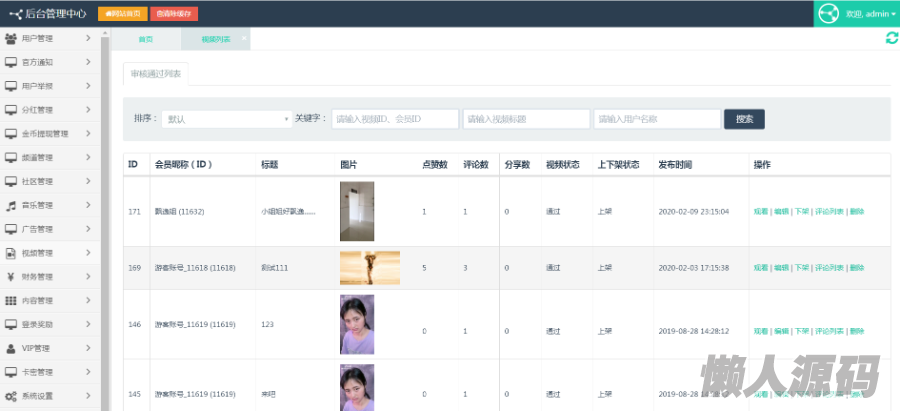Open the 排序 dropdown showing 默认
Image resolution: width=900 pixels, height=411 pixels.
pyautogui.click(x=226, y=119)
